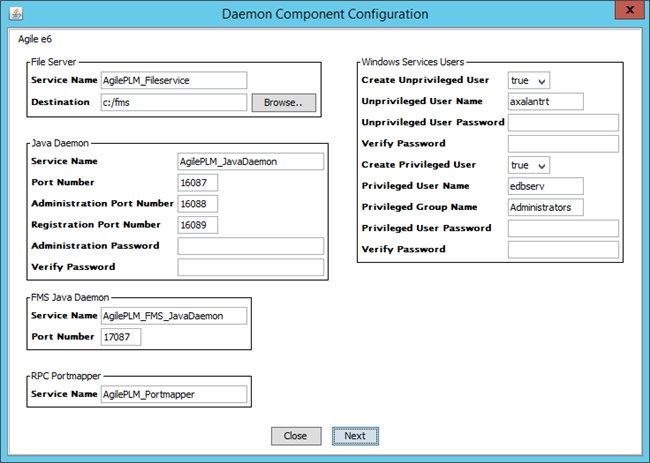
Task: Click Verify Password field below Privileged User Password
Action: click(563, 250)
